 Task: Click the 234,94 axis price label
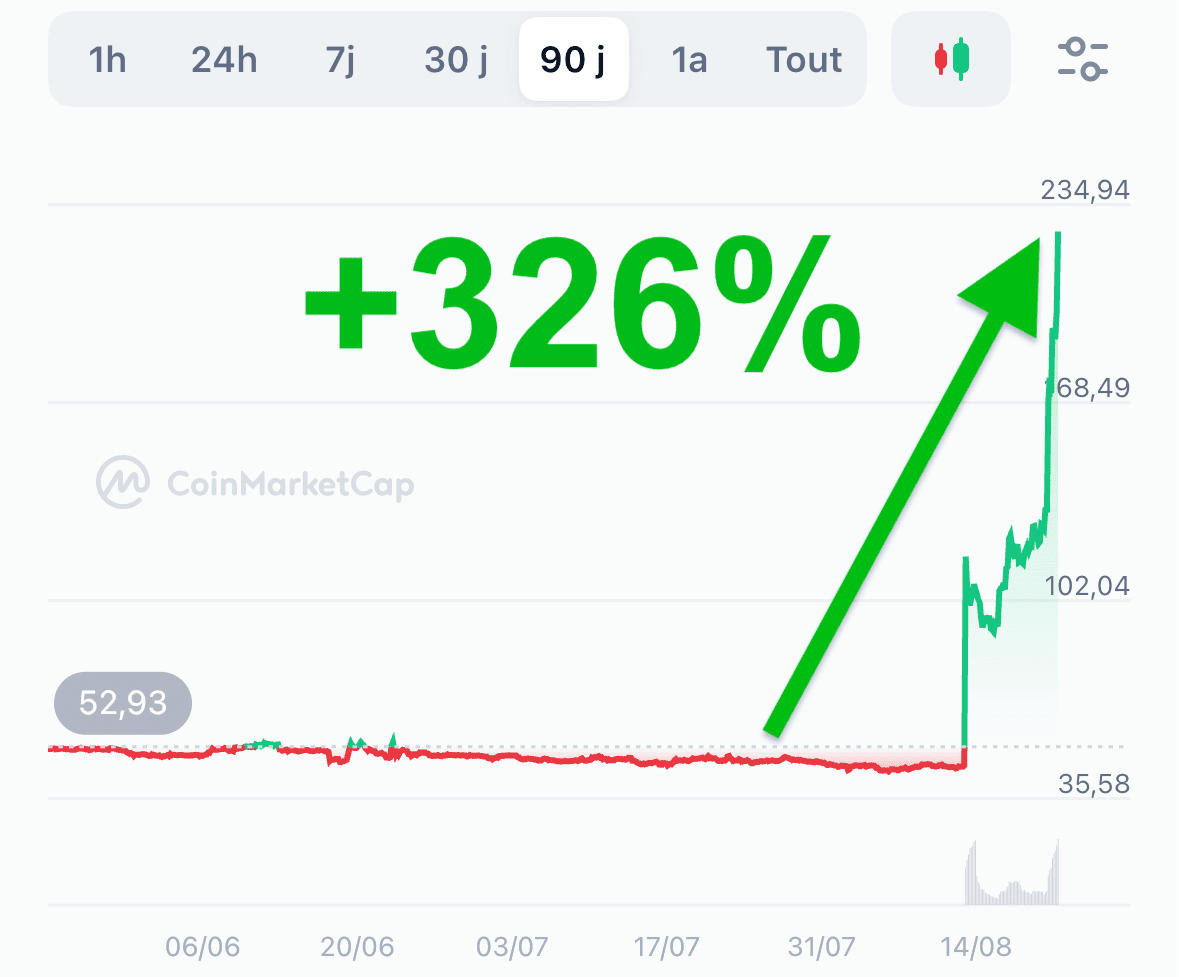[1086, 188]
